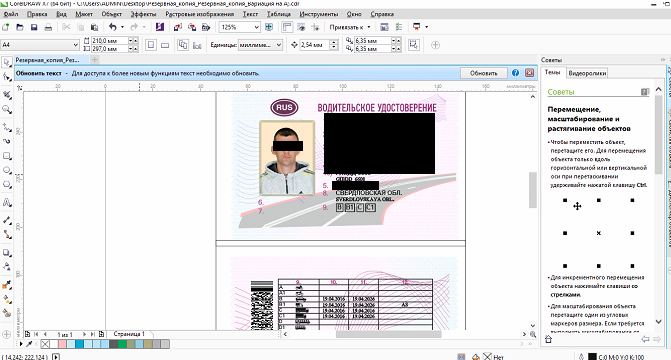
Task: Switch to the Видеоролики tab
Action: tap(587, 73)
